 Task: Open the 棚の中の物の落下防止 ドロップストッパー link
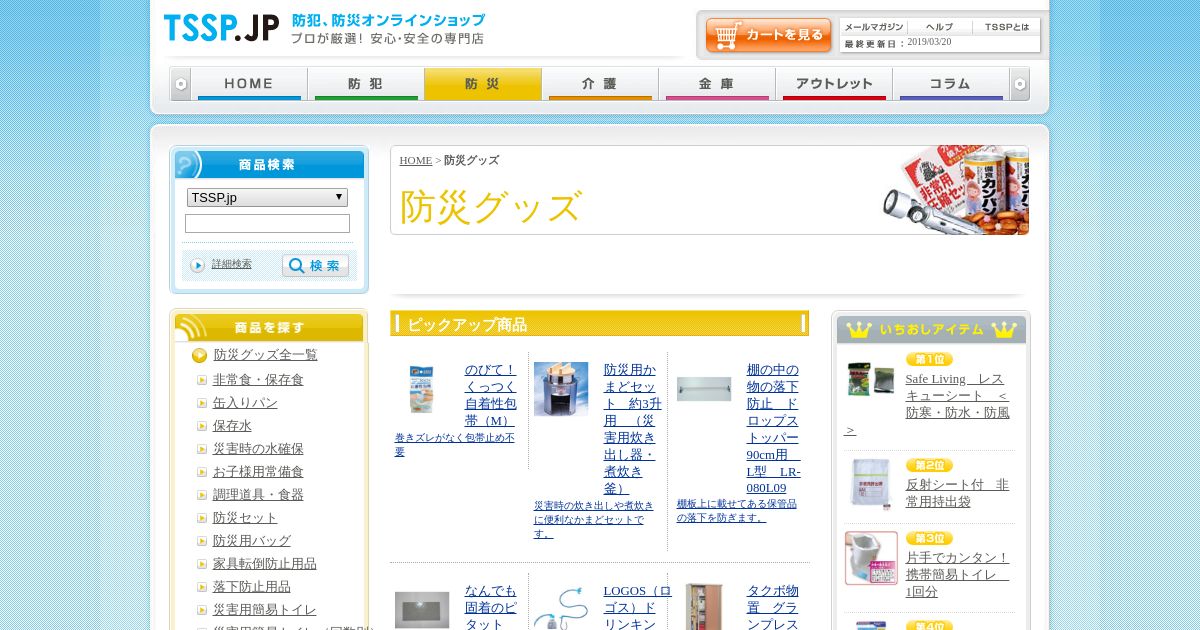[x=774, y=429]
